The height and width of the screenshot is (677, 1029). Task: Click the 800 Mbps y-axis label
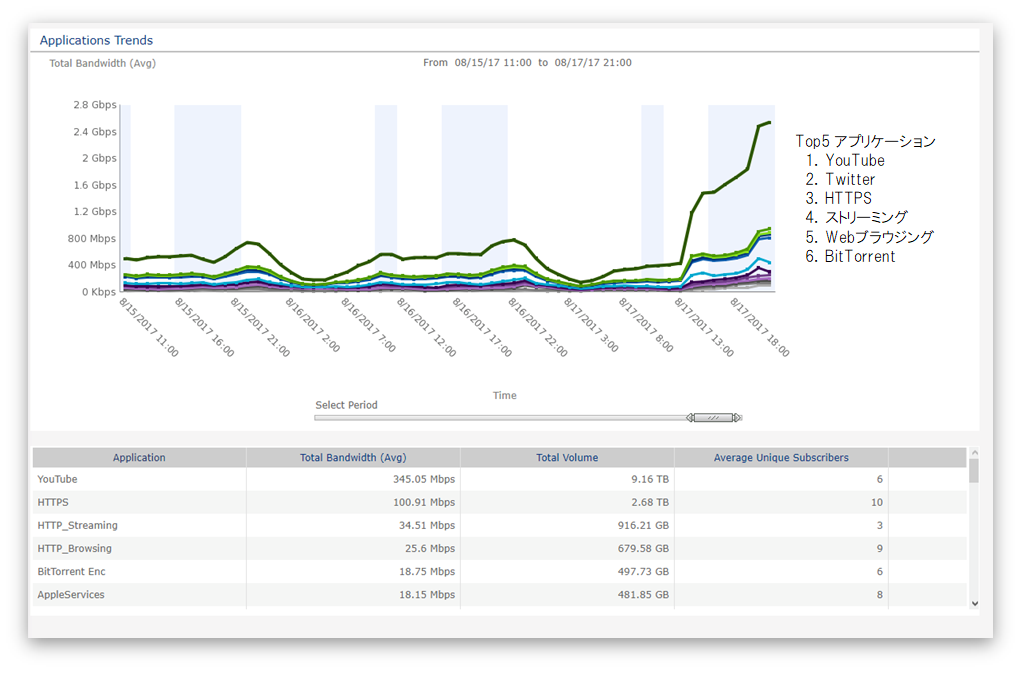point(92,239)
